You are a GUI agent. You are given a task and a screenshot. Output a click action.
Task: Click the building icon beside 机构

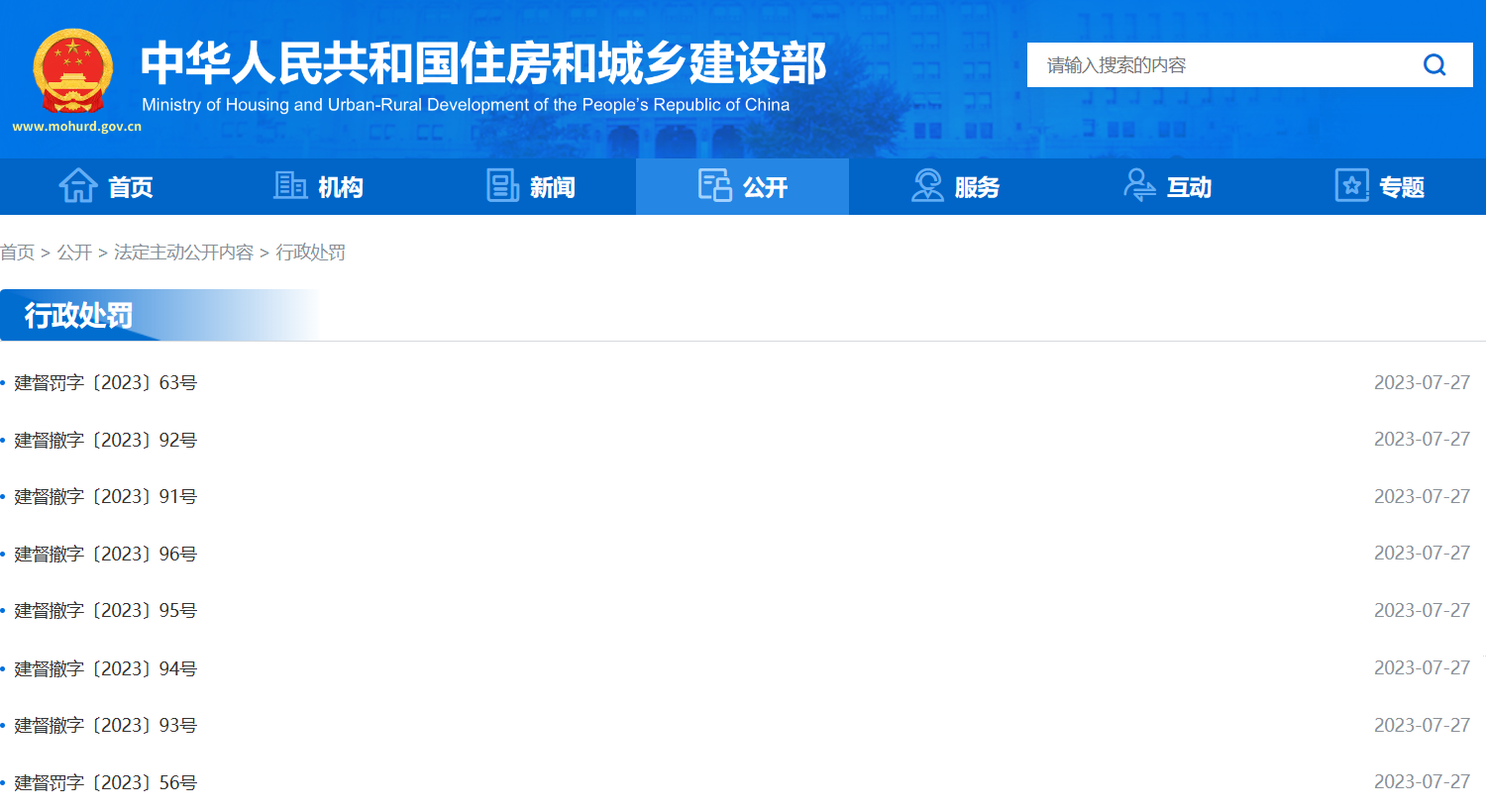(290, 185)
